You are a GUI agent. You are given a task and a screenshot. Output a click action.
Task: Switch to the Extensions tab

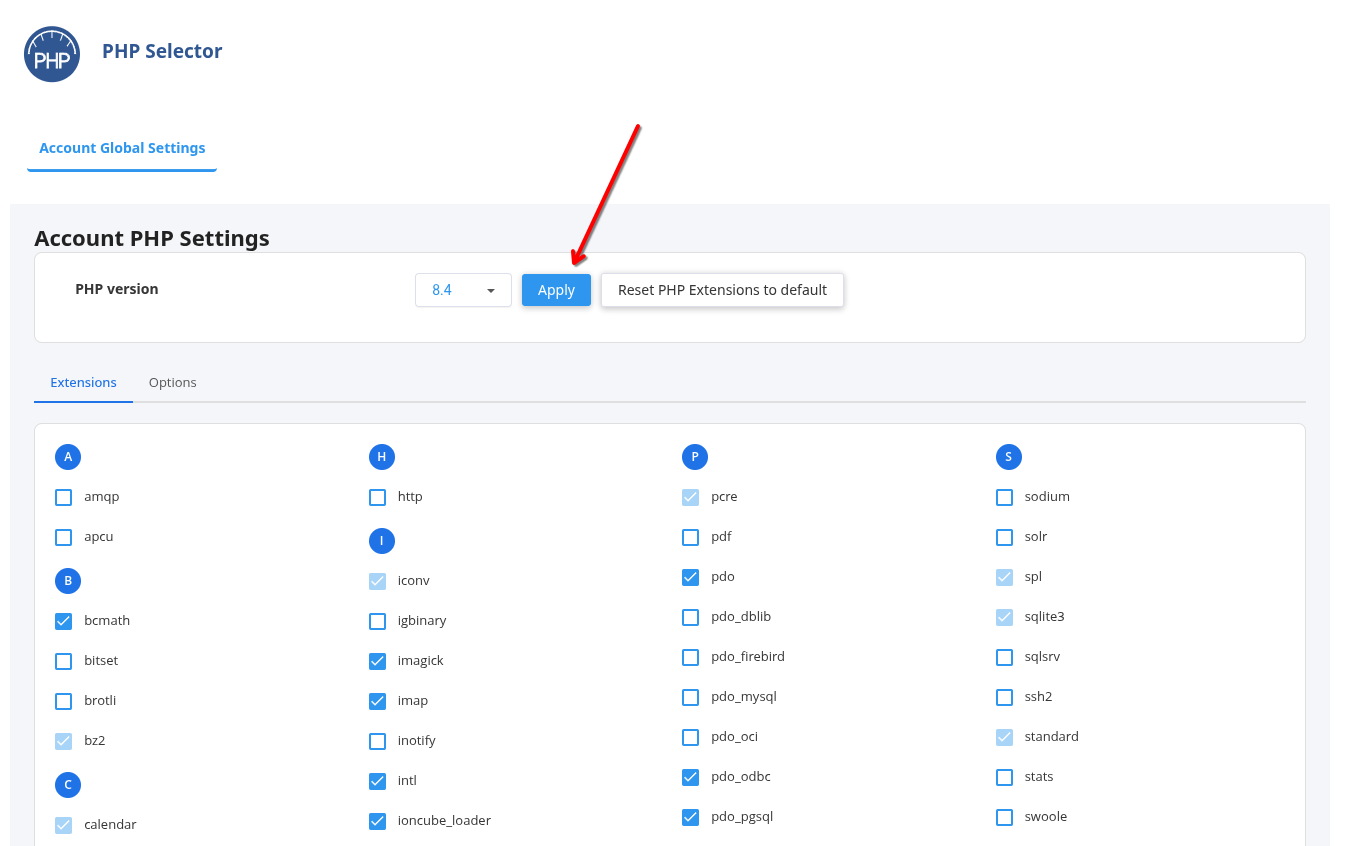point(84,383)
